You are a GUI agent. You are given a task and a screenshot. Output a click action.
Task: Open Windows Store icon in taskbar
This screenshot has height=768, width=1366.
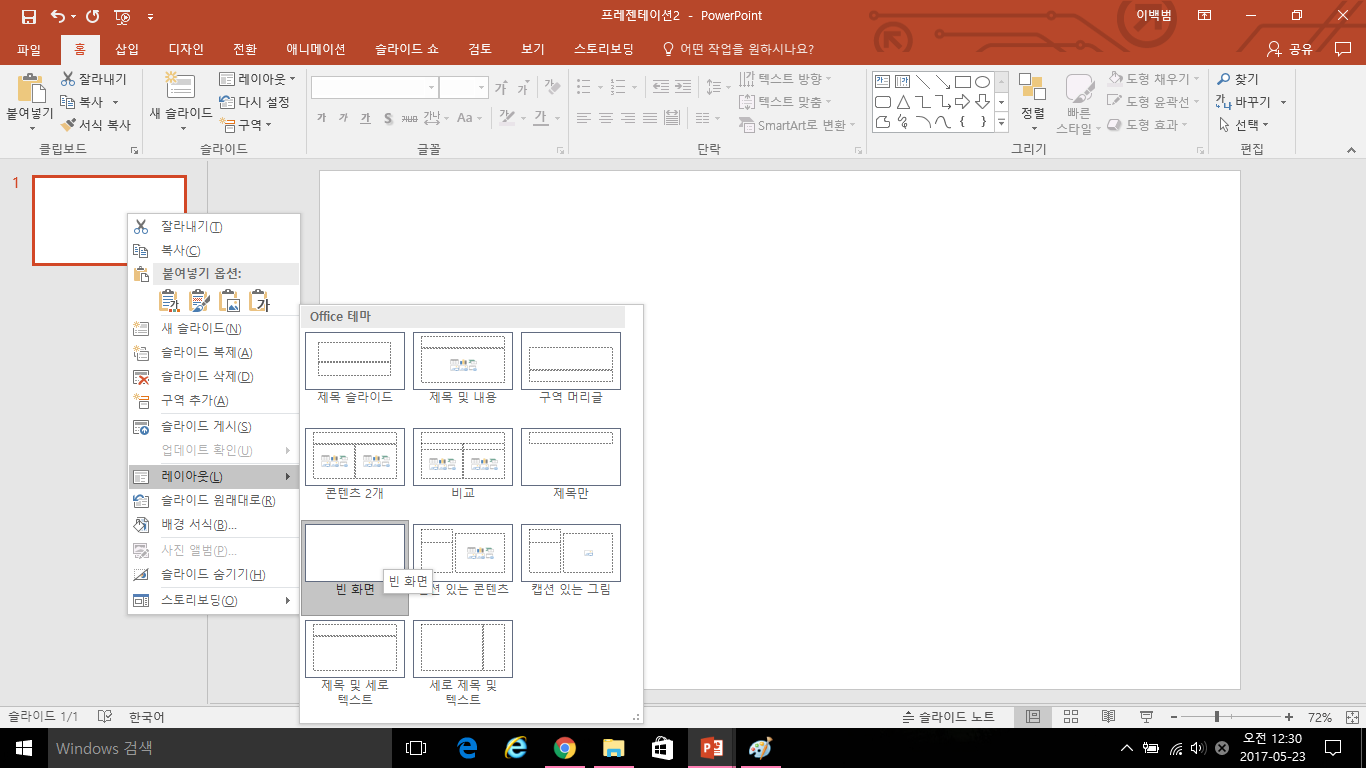663,747
